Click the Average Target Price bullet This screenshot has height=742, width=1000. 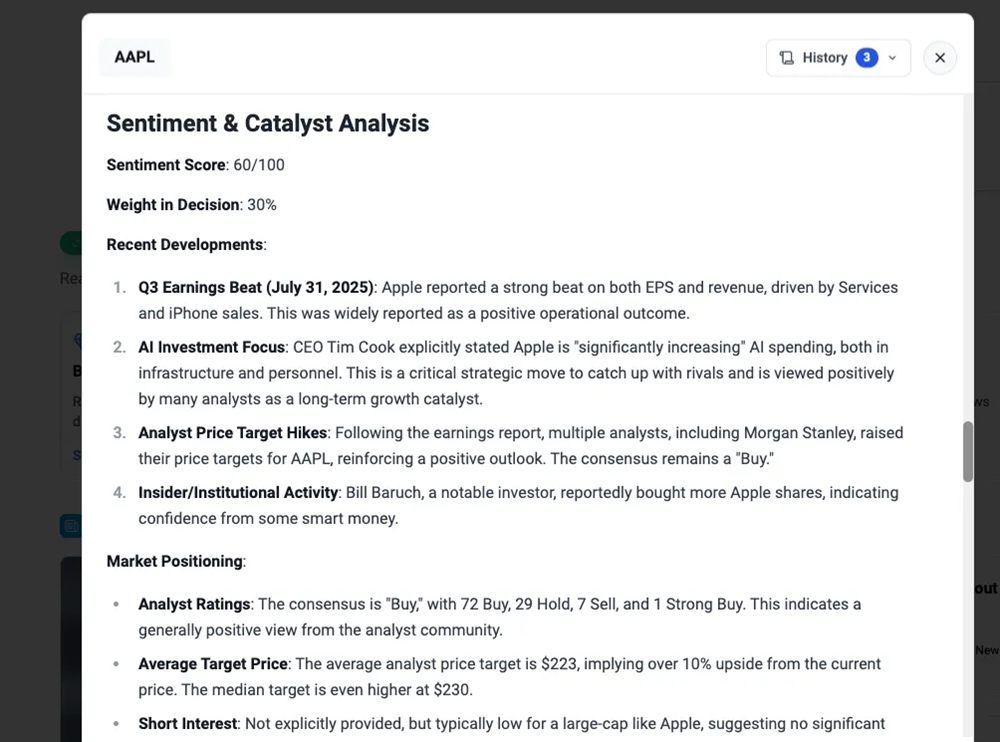pyautogui.click(x=213, y=664)
